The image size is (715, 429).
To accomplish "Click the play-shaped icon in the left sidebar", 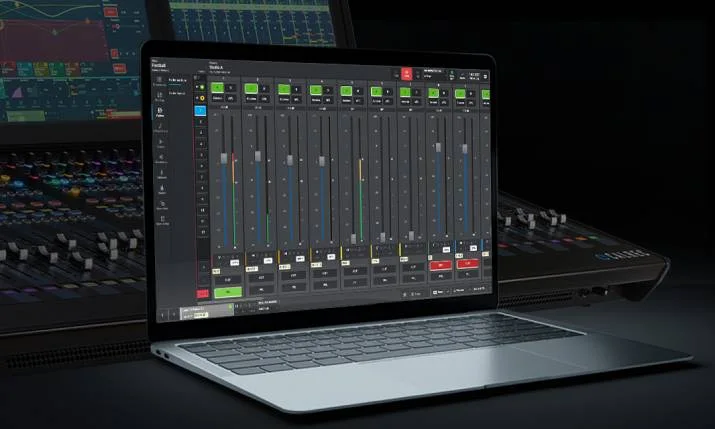I will tap(161, 143).
